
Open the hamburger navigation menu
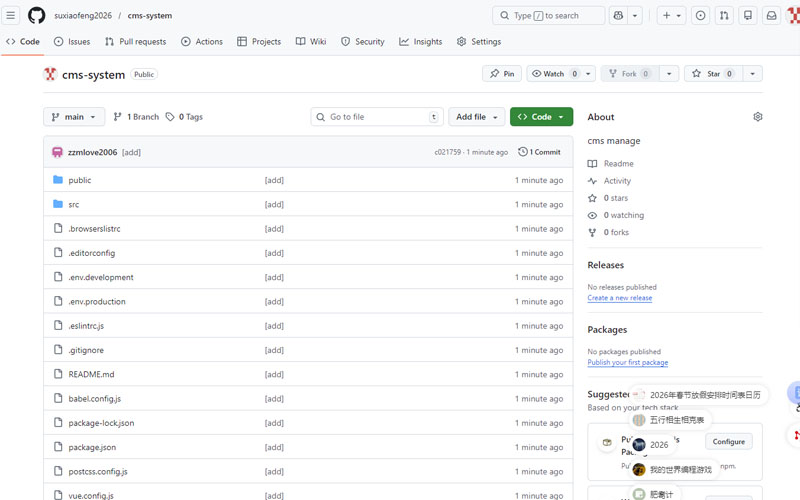pyautogui.click(x=11, y=15)
